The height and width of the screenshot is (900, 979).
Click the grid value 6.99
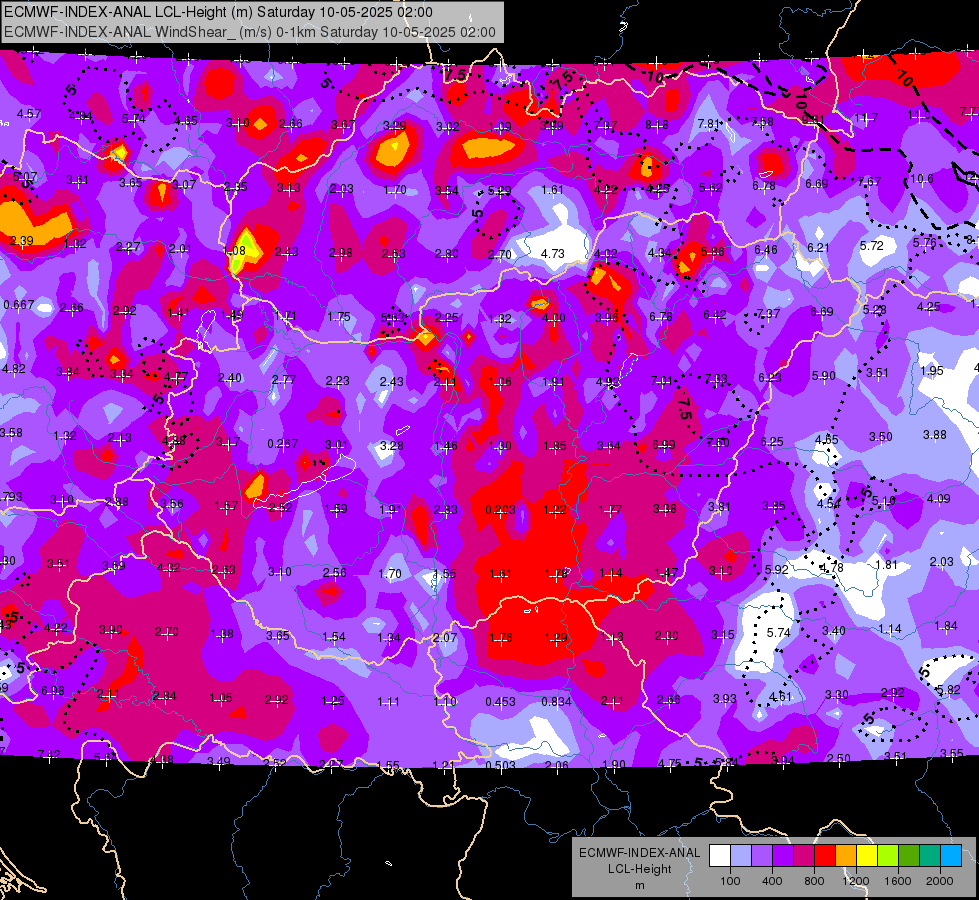click(664, 445)
